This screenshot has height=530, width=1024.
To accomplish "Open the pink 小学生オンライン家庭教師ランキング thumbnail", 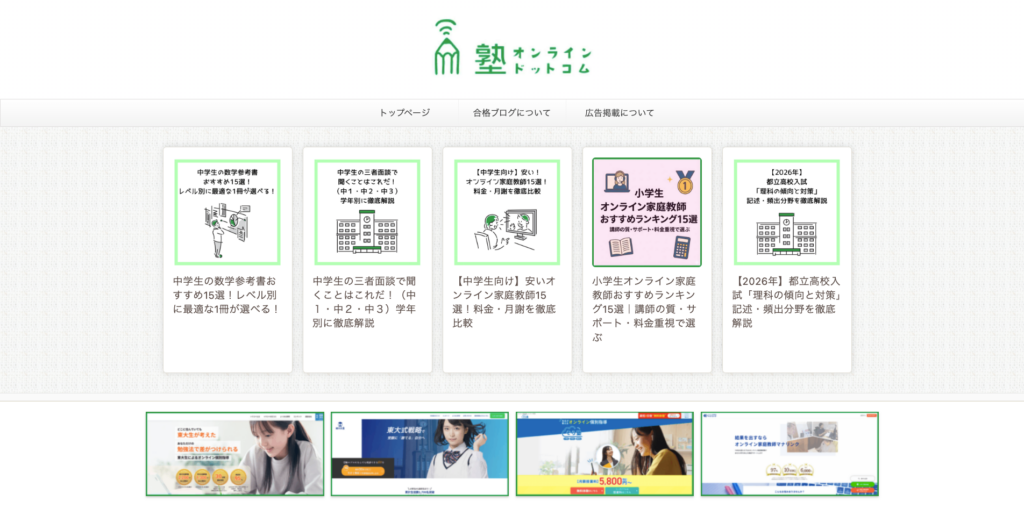I will click(x=647, y=212).
